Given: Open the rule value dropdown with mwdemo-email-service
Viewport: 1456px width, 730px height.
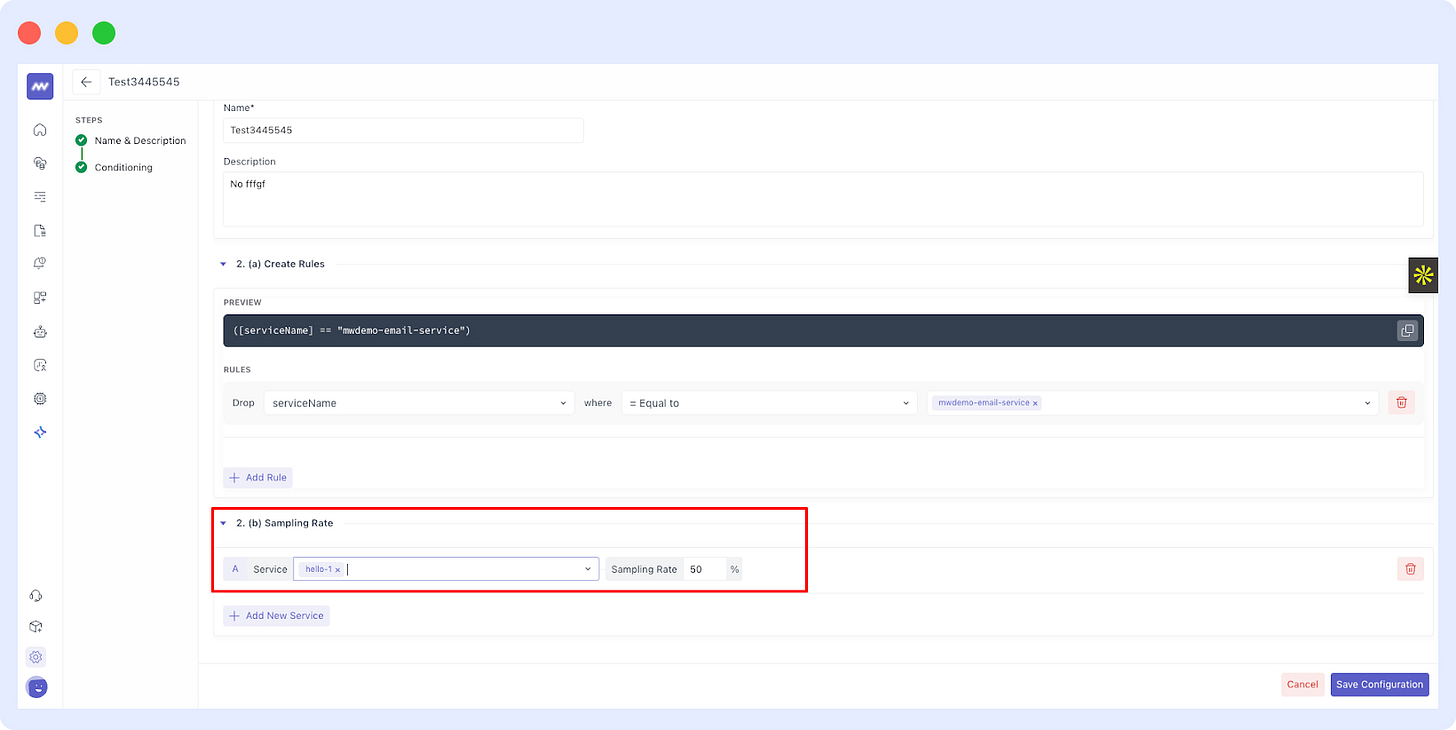Looking at the screenshot, I should click(1153, 403).
